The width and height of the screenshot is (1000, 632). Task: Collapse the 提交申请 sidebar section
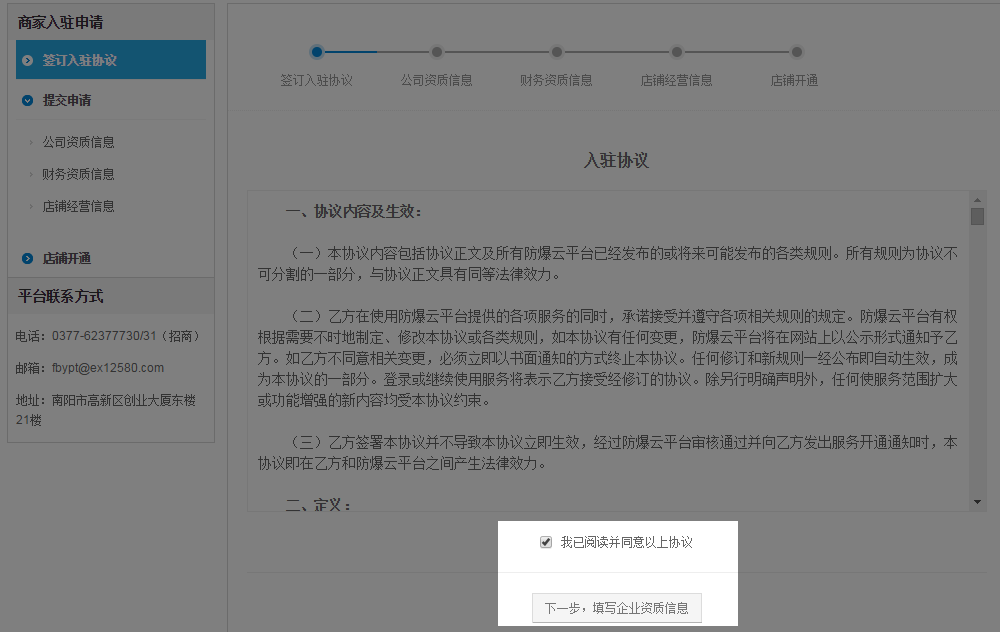pyautogui.click(x=67, y=100)
